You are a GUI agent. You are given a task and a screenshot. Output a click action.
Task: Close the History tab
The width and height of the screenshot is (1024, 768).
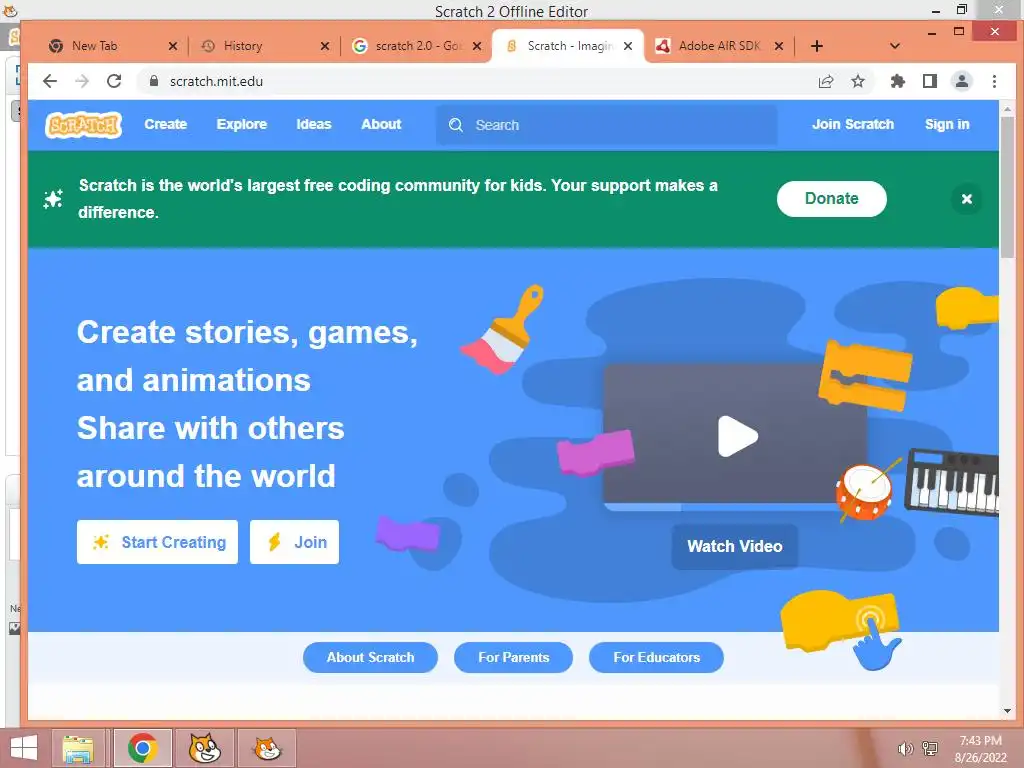[x=325, y=46]
